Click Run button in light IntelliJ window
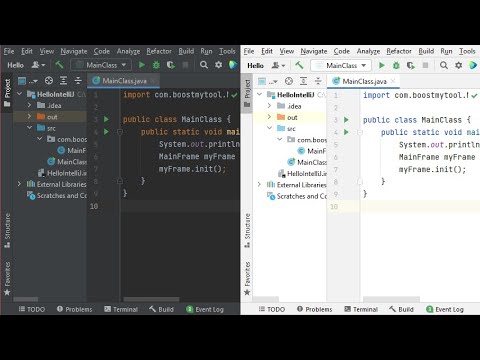The width and height of the screenshot is (480, 360). [x=382, y=65]
